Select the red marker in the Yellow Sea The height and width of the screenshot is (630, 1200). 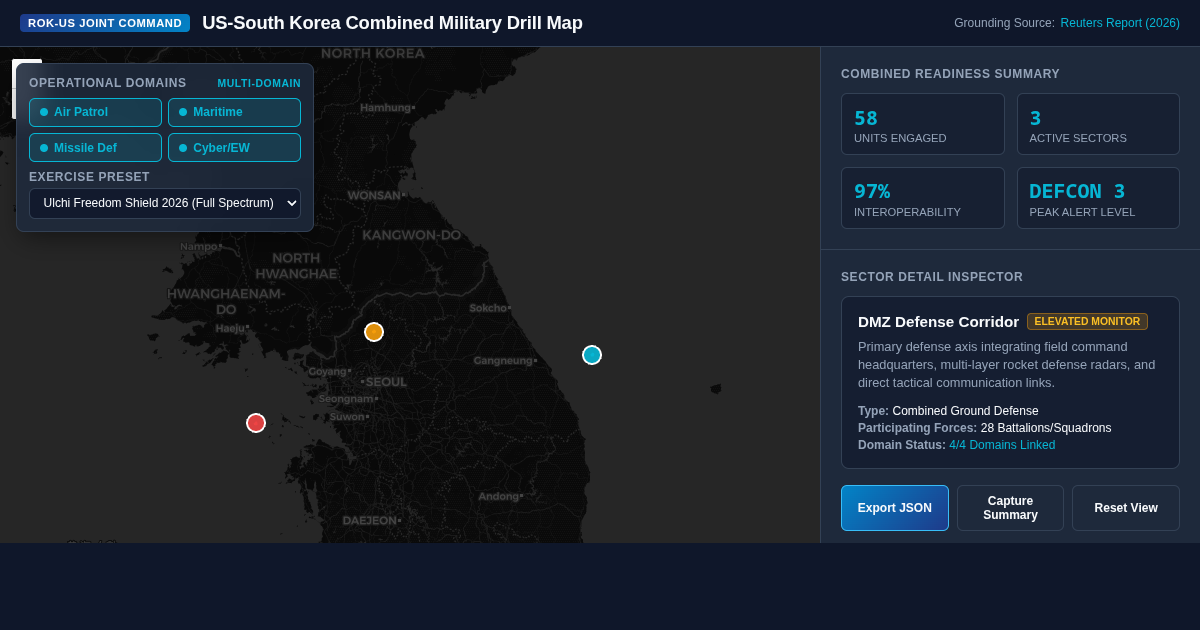coord(256,423)
